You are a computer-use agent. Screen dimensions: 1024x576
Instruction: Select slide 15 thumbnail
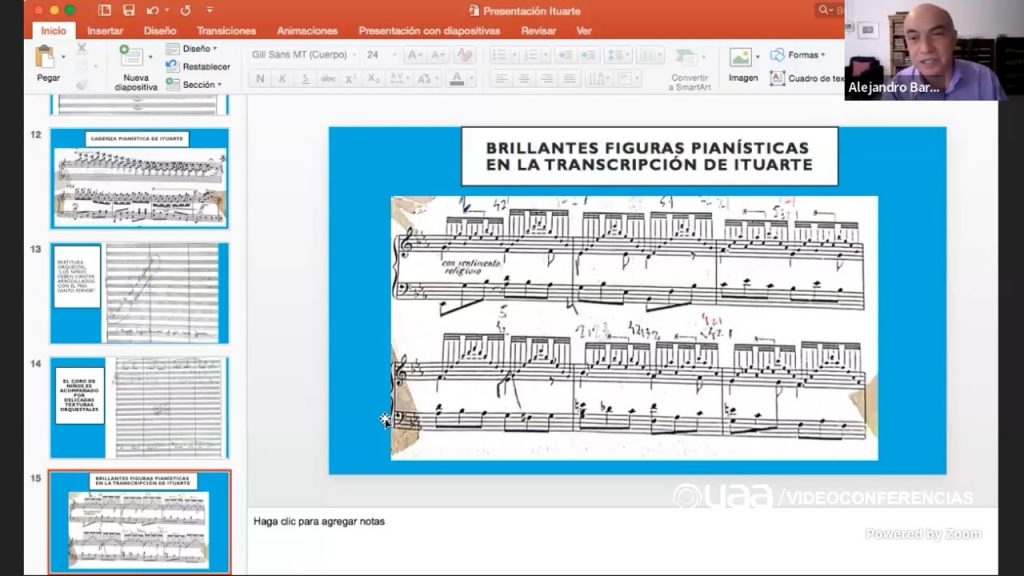tap(140, 522)
